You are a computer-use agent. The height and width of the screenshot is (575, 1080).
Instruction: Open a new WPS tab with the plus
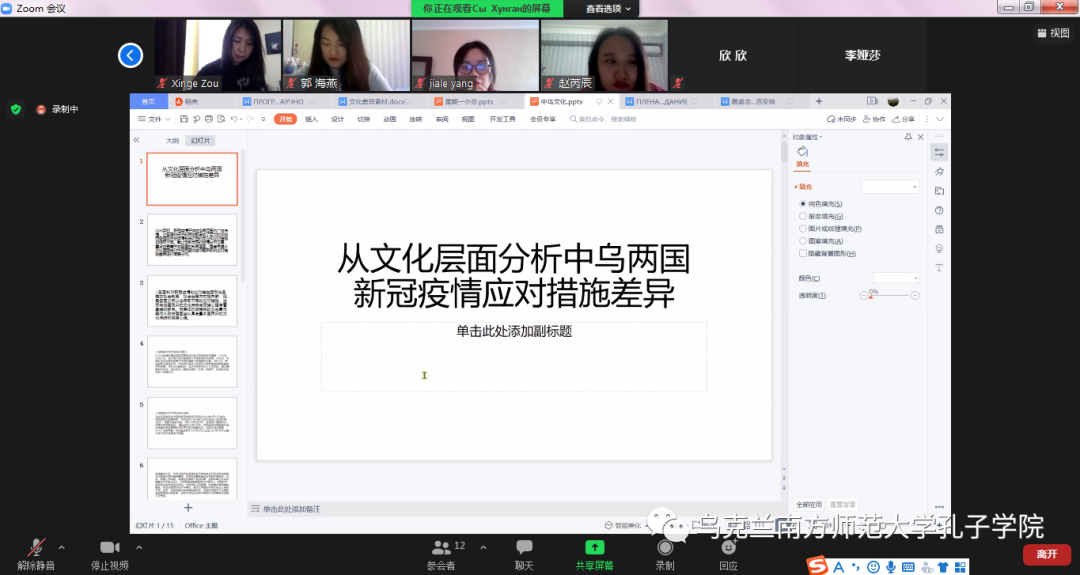tap(819, 101)
